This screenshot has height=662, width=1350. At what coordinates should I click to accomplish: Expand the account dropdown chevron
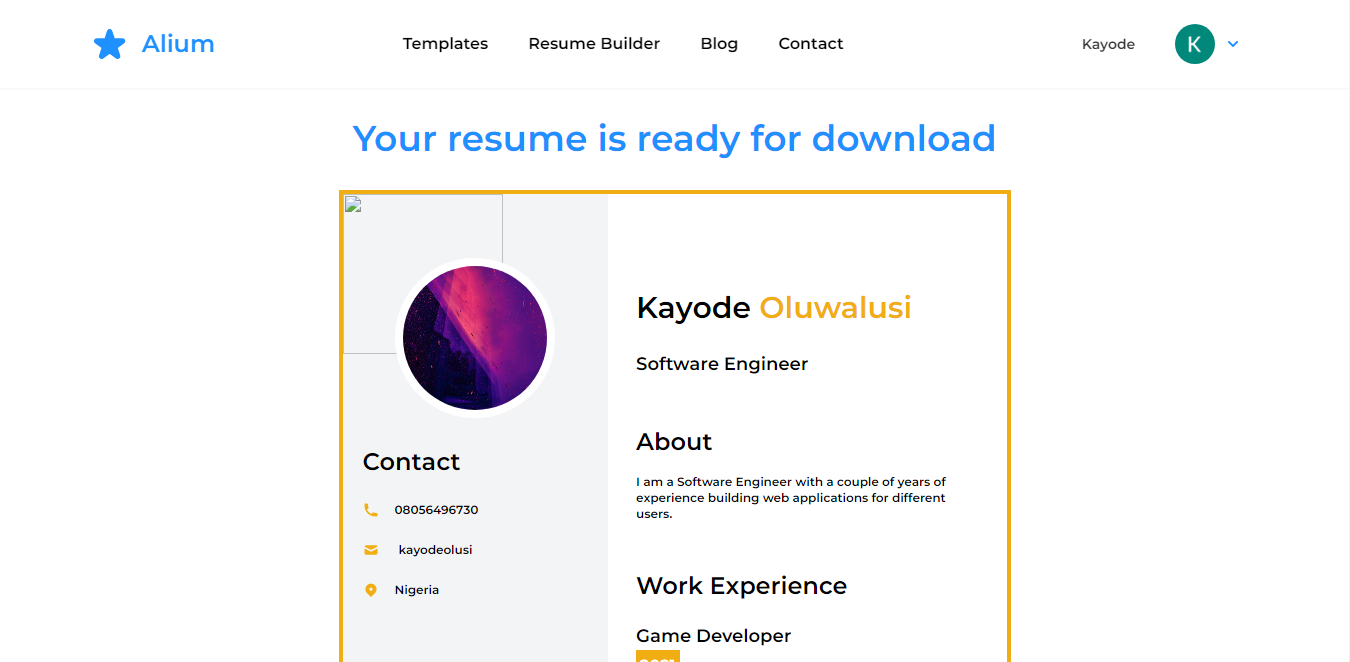click(1233, 44)
